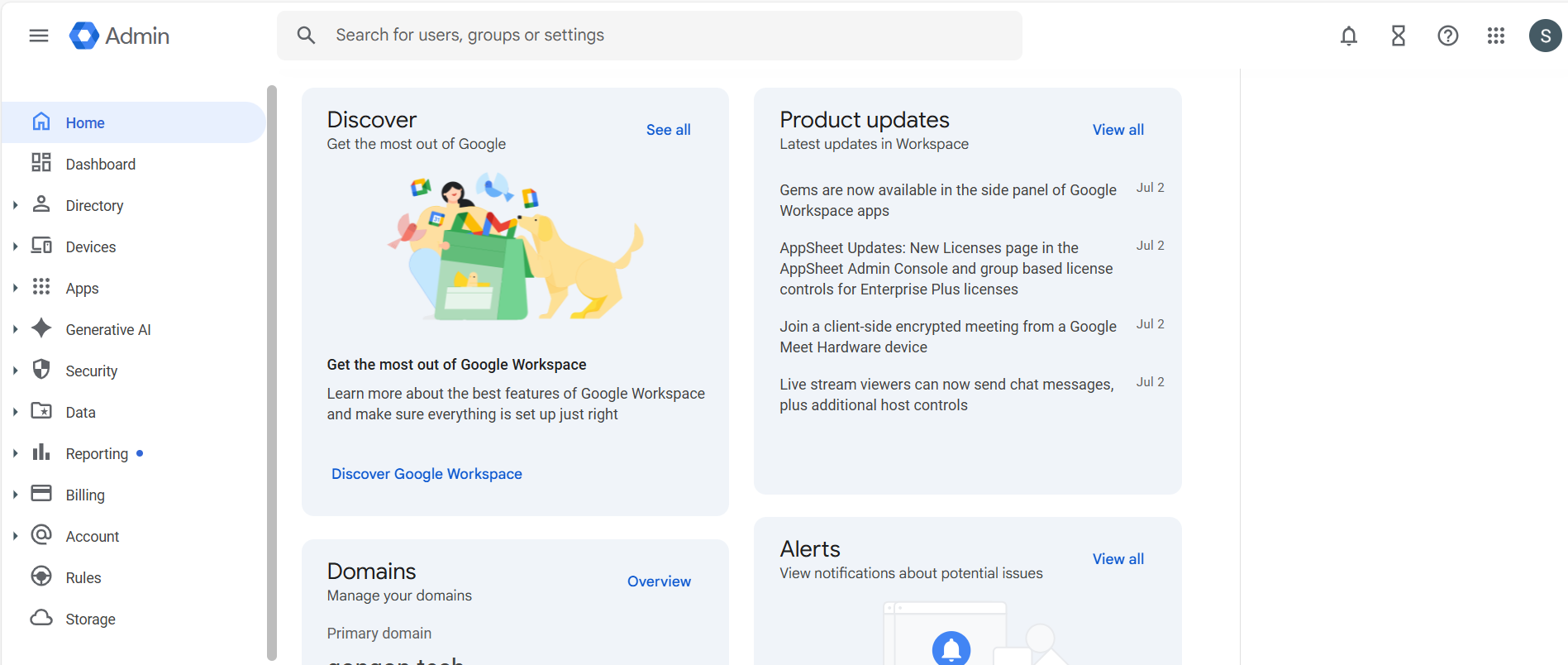Click View all in Product updates
The width and height of the screenshot is (1568, 665).
point(1118,130)
